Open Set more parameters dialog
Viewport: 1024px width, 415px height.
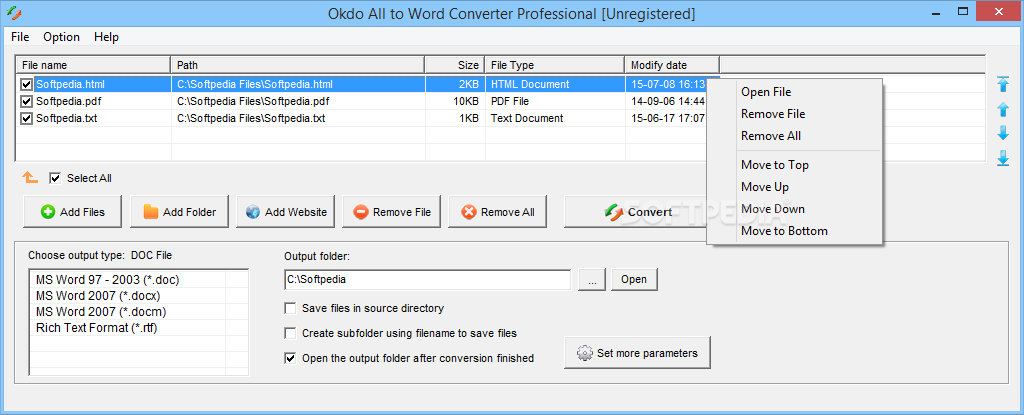tap(637, 353)
